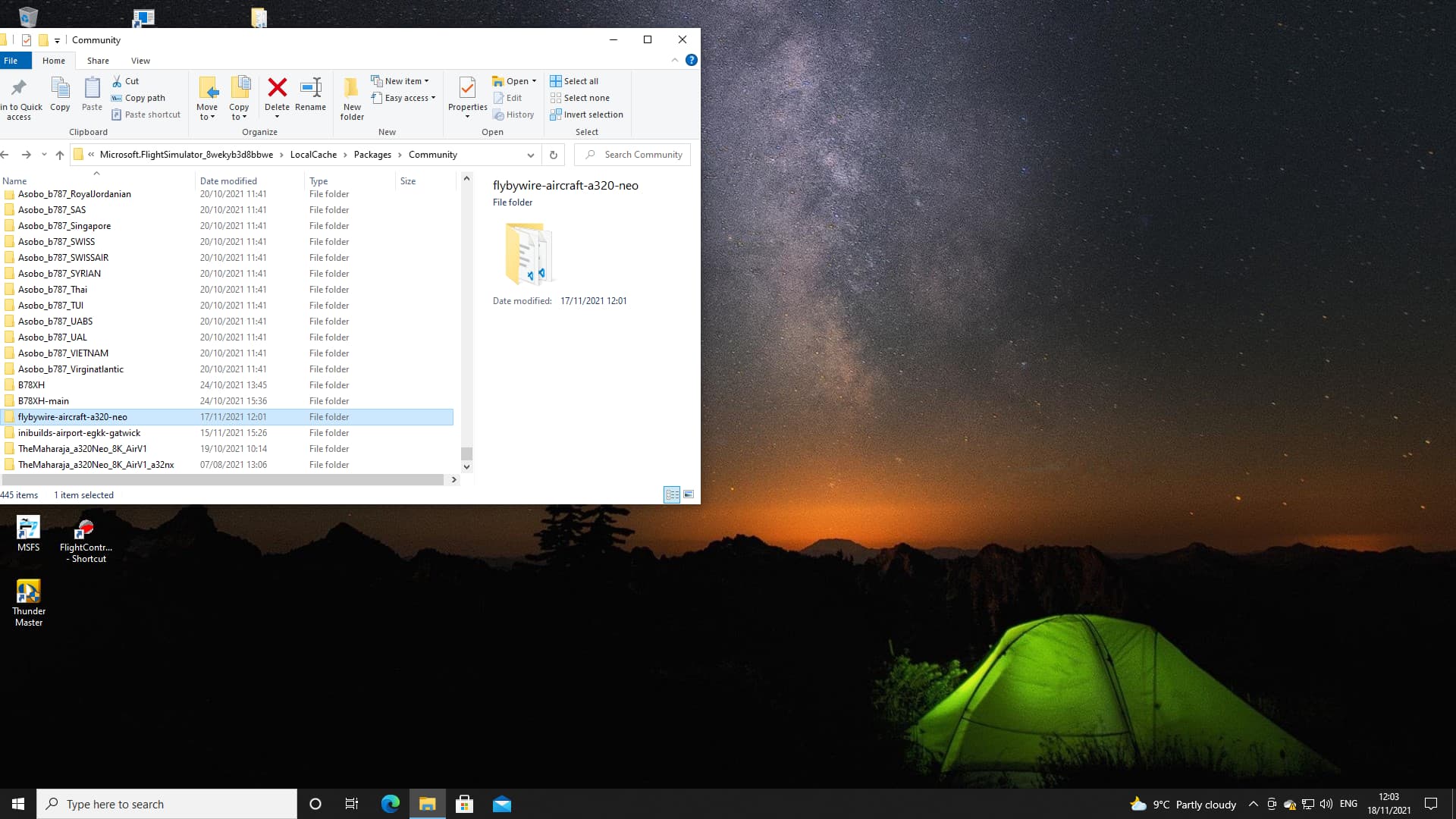Select the Asobo_b787_Singapore folder
Screen dimensions: 1456x819
[x=227, y=226]
